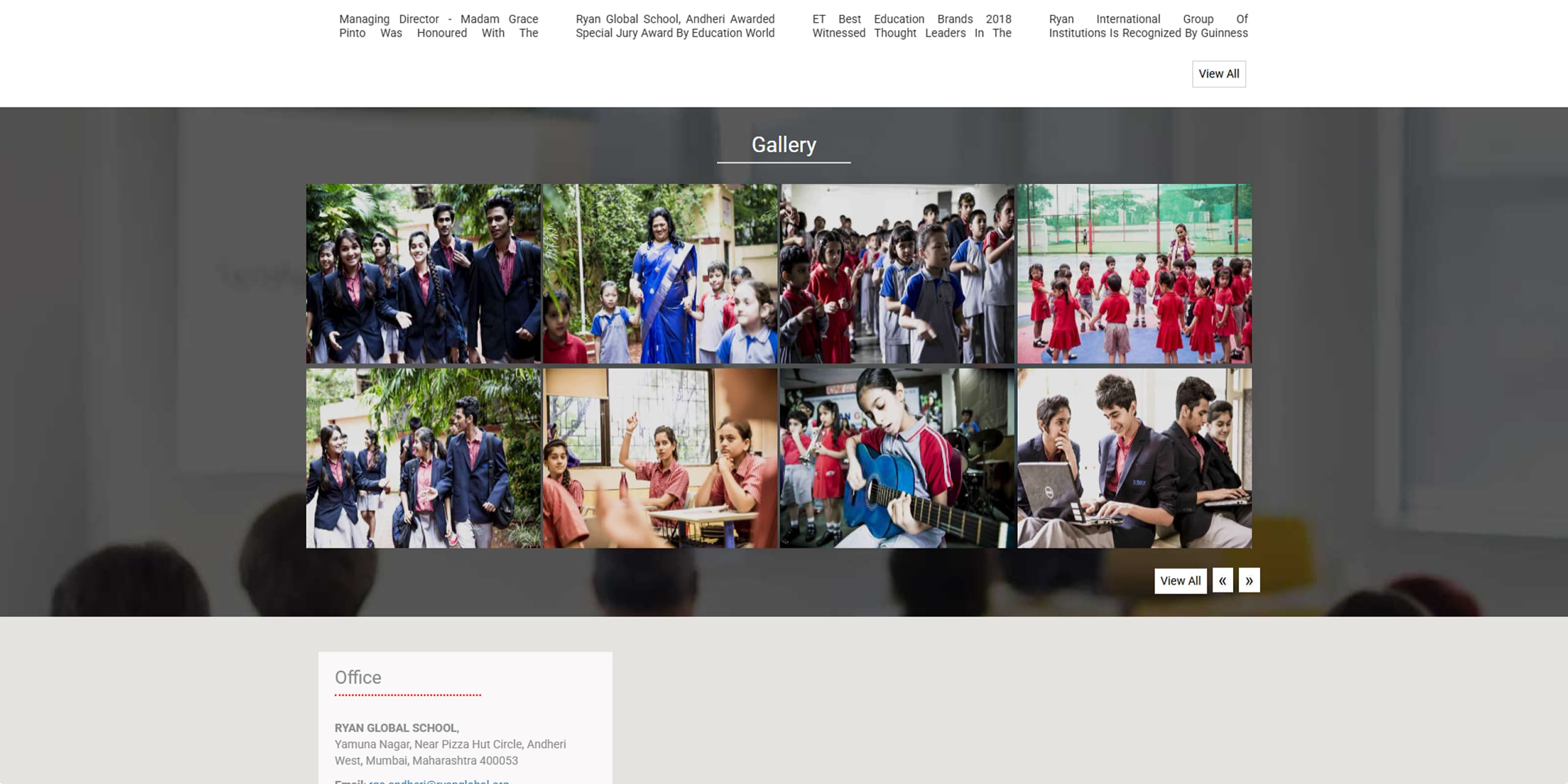
Task: Click the Gallery section heading
Action: coord(783,145)
